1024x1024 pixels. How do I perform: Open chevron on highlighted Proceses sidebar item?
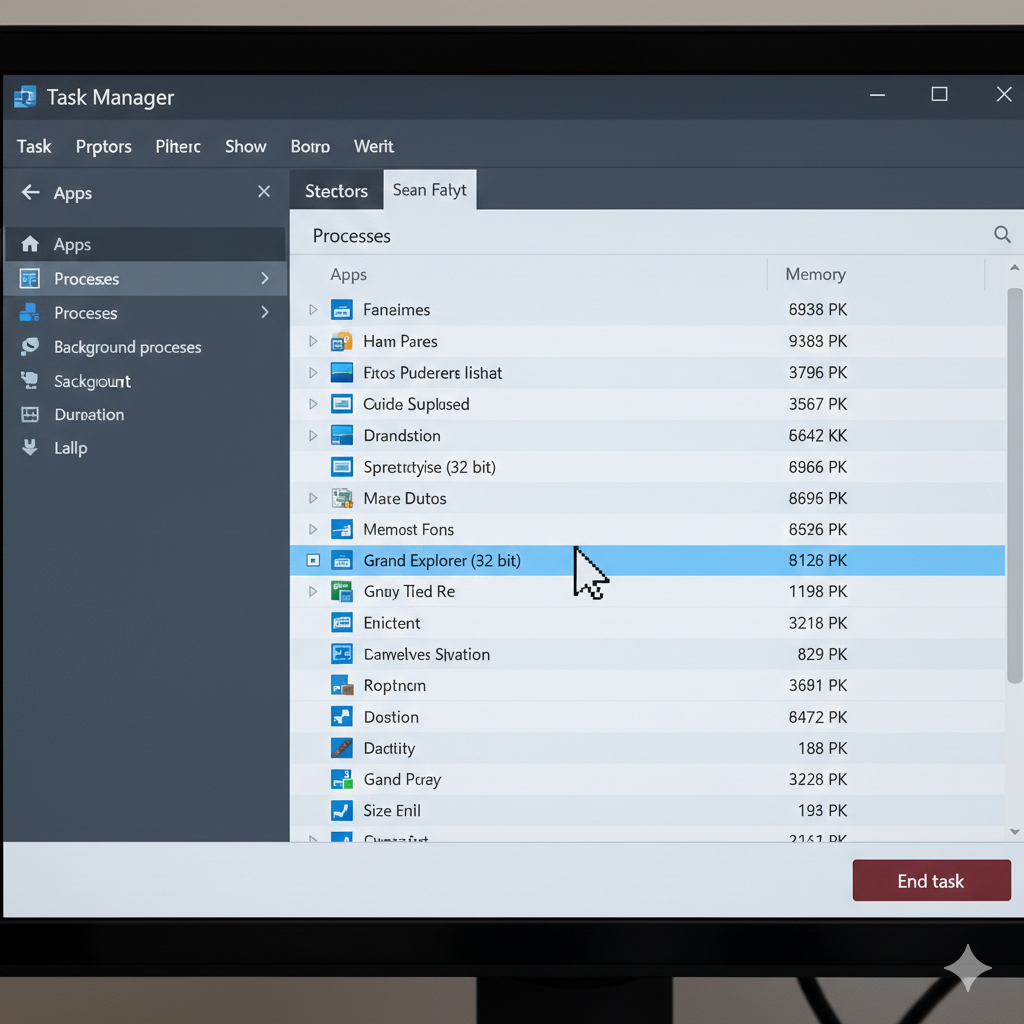pyautogui.click(x=265, y=278)
